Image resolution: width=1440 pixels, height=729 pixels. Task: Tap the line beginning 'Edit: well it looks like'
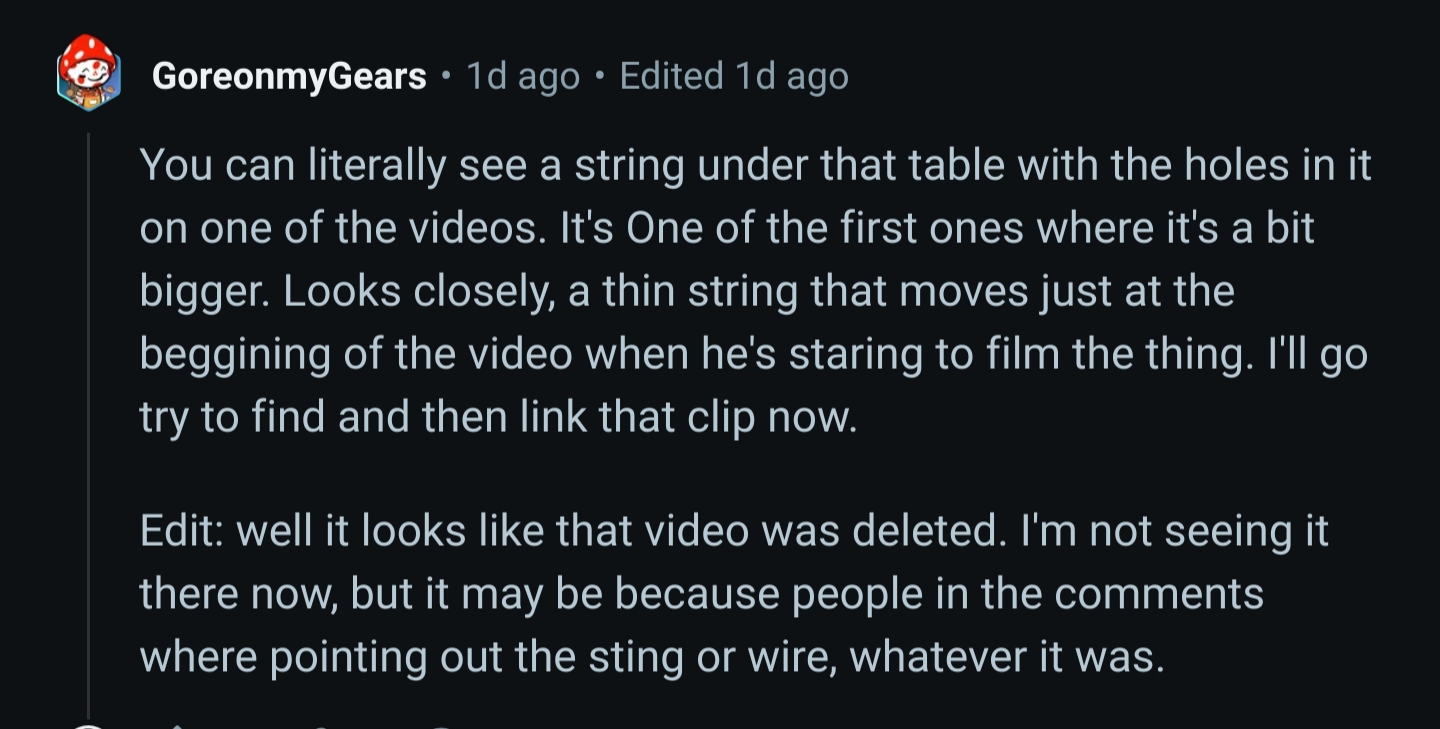click(734, 532)
